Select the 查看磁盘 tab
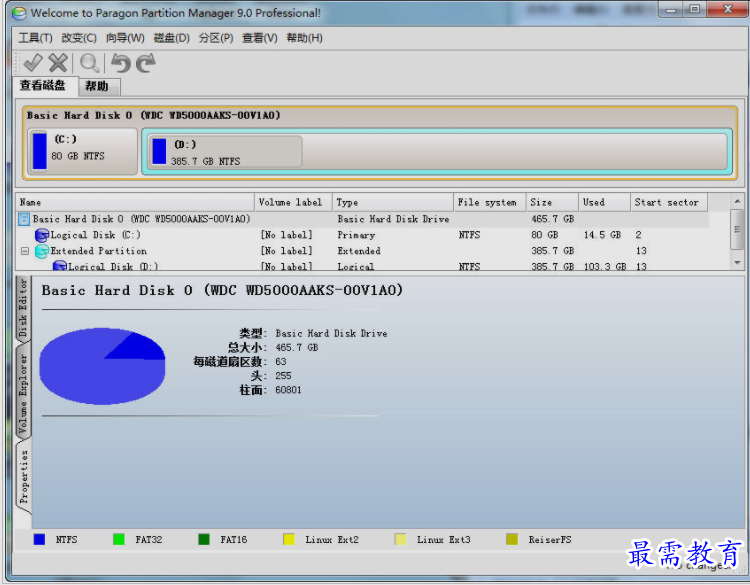This screenshot has height=585, width=750. click(43, 86)
